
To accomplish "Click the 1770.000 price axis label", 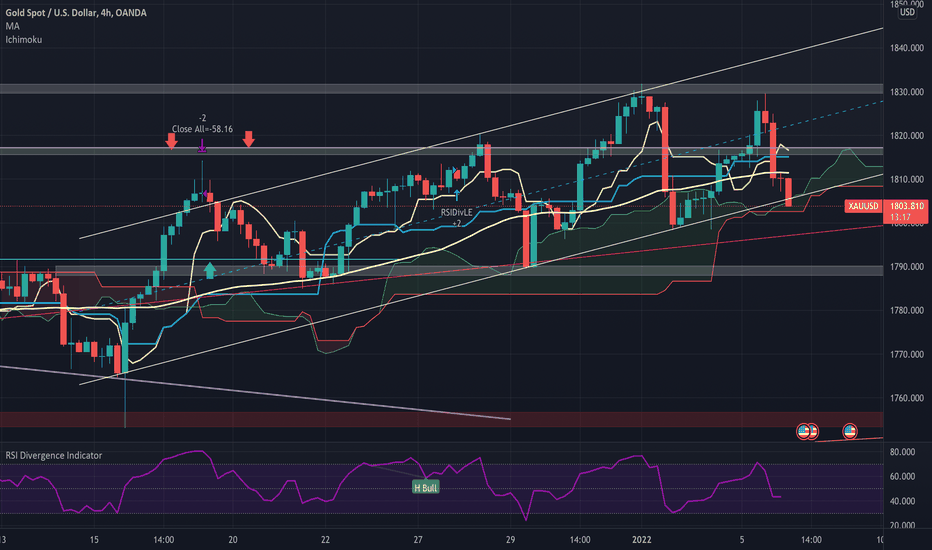I will (907, 354).
